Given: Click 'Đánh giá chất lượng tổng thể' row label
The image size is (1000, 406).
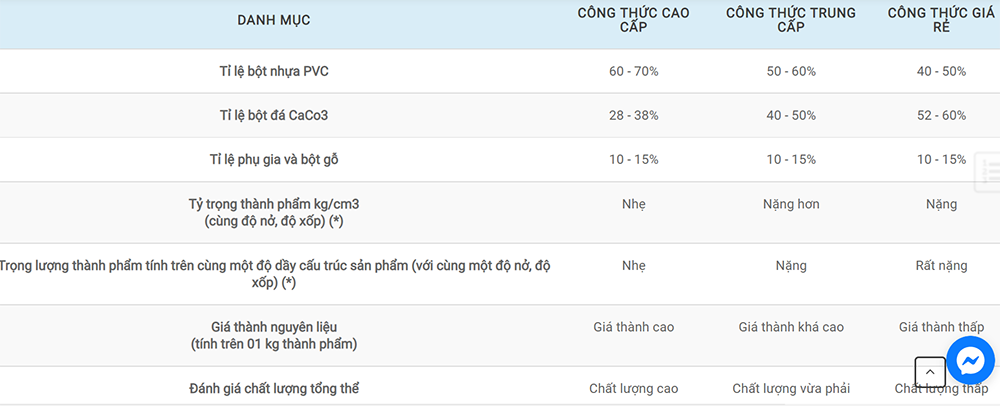Looking at the screenshot, I should [273, 388].
